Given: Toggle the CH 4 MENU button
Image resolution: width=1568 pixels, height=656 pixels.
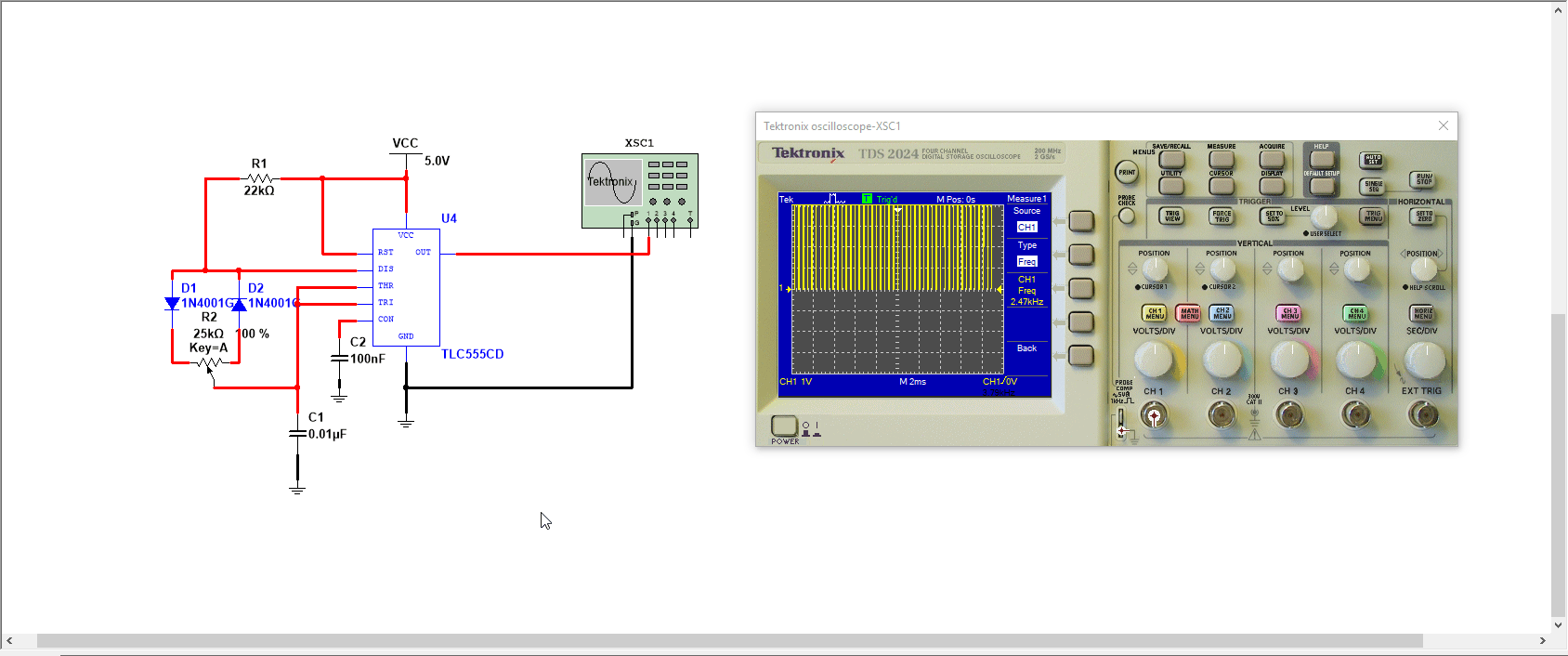Looking at the screenshot, I should point(1356,313).
